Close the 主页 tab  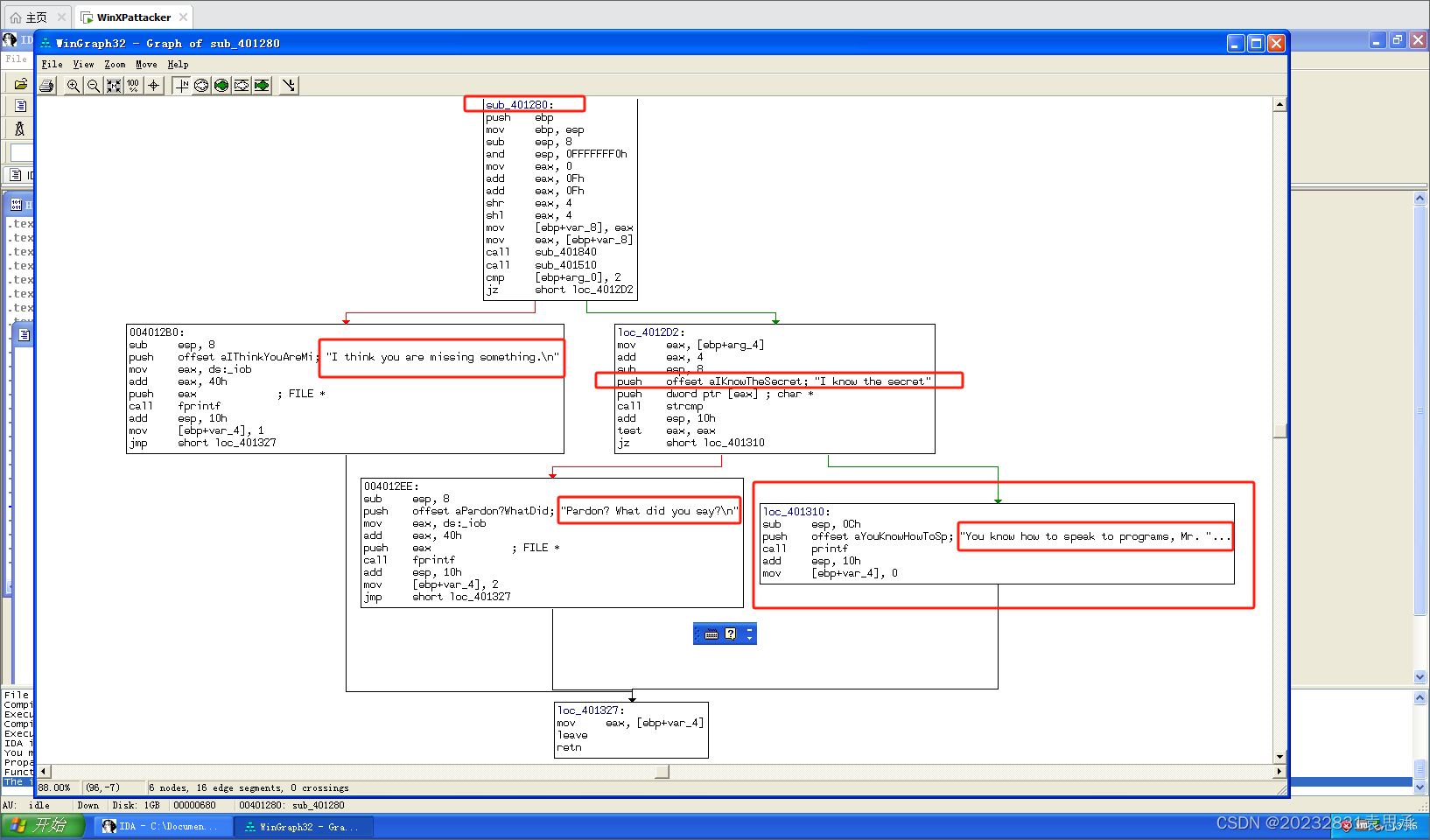[x=61, y=17]
